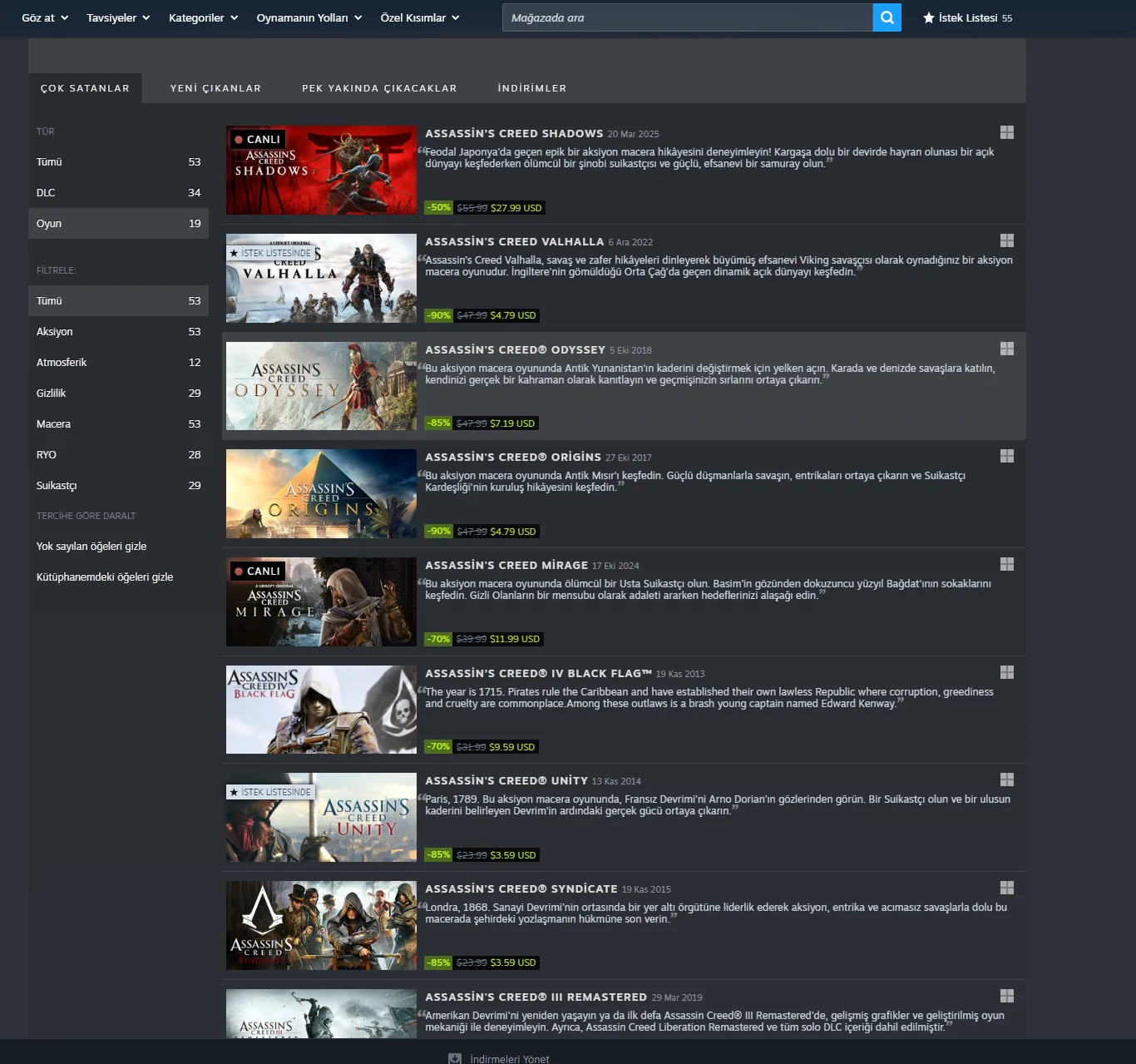Filter results by Suikastçı tag
The height and width of the screenshot is (1064, 1136).
pos(118,486)
